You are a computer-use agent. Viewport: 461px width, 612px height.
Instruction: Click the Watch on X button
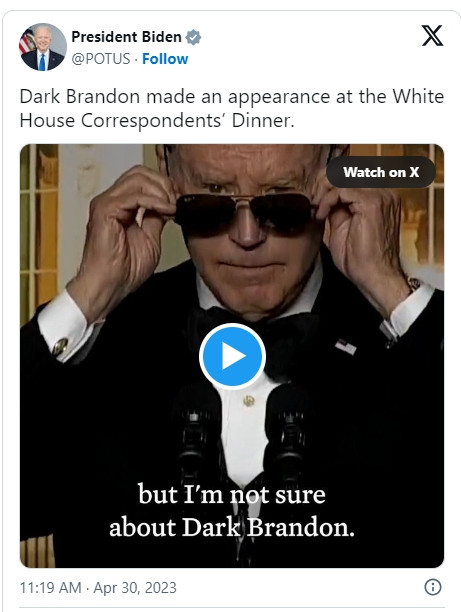(x=381, y=172)
